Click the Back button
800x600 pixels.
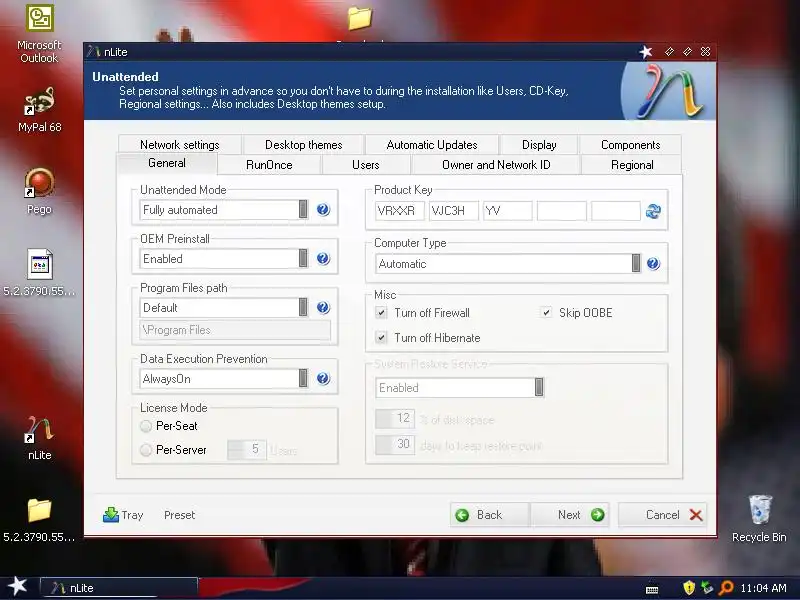tap(490, 515)
